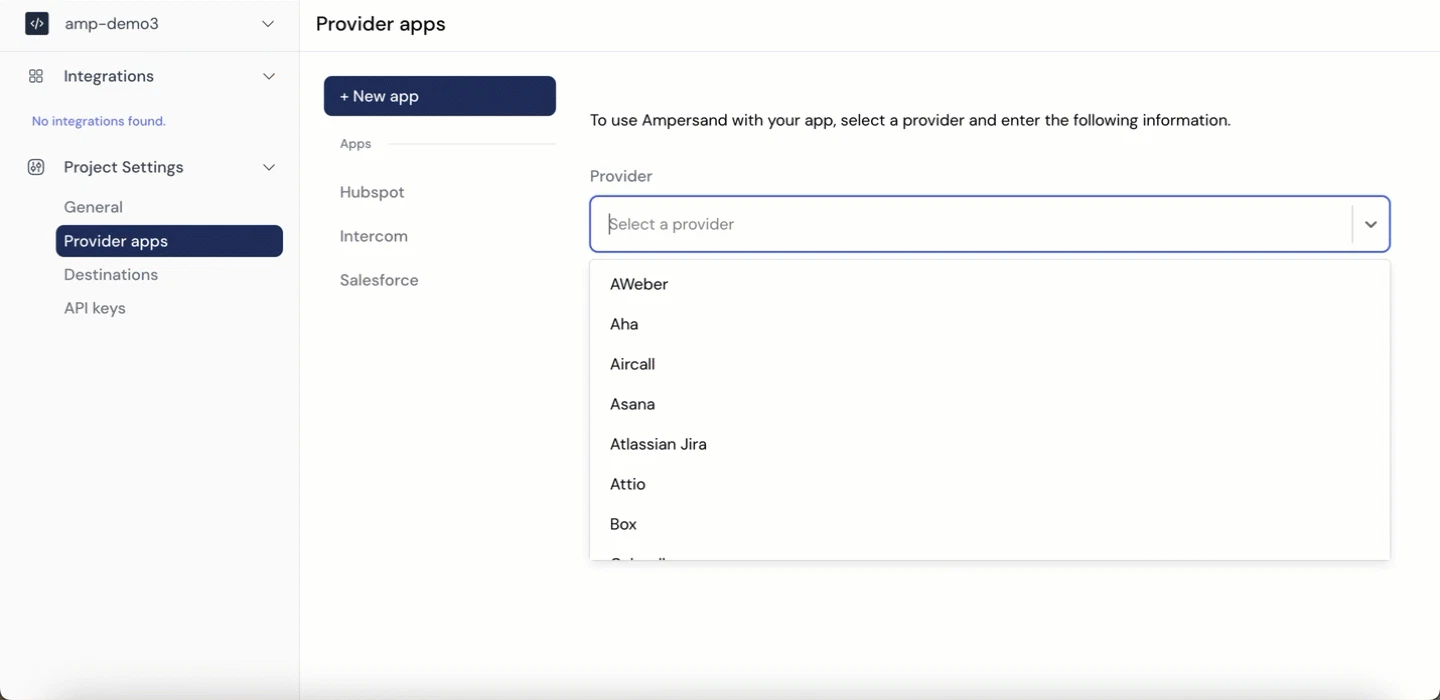Choose Atlassian Jira from provider list
This screenshot has width=1440, height=700.
[990, 444]
